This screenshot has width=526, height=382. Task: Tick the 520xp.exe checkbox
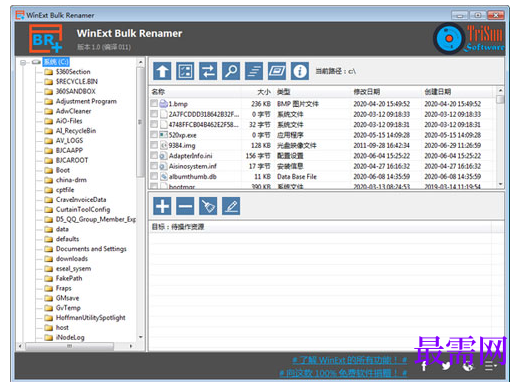(154, 134)
